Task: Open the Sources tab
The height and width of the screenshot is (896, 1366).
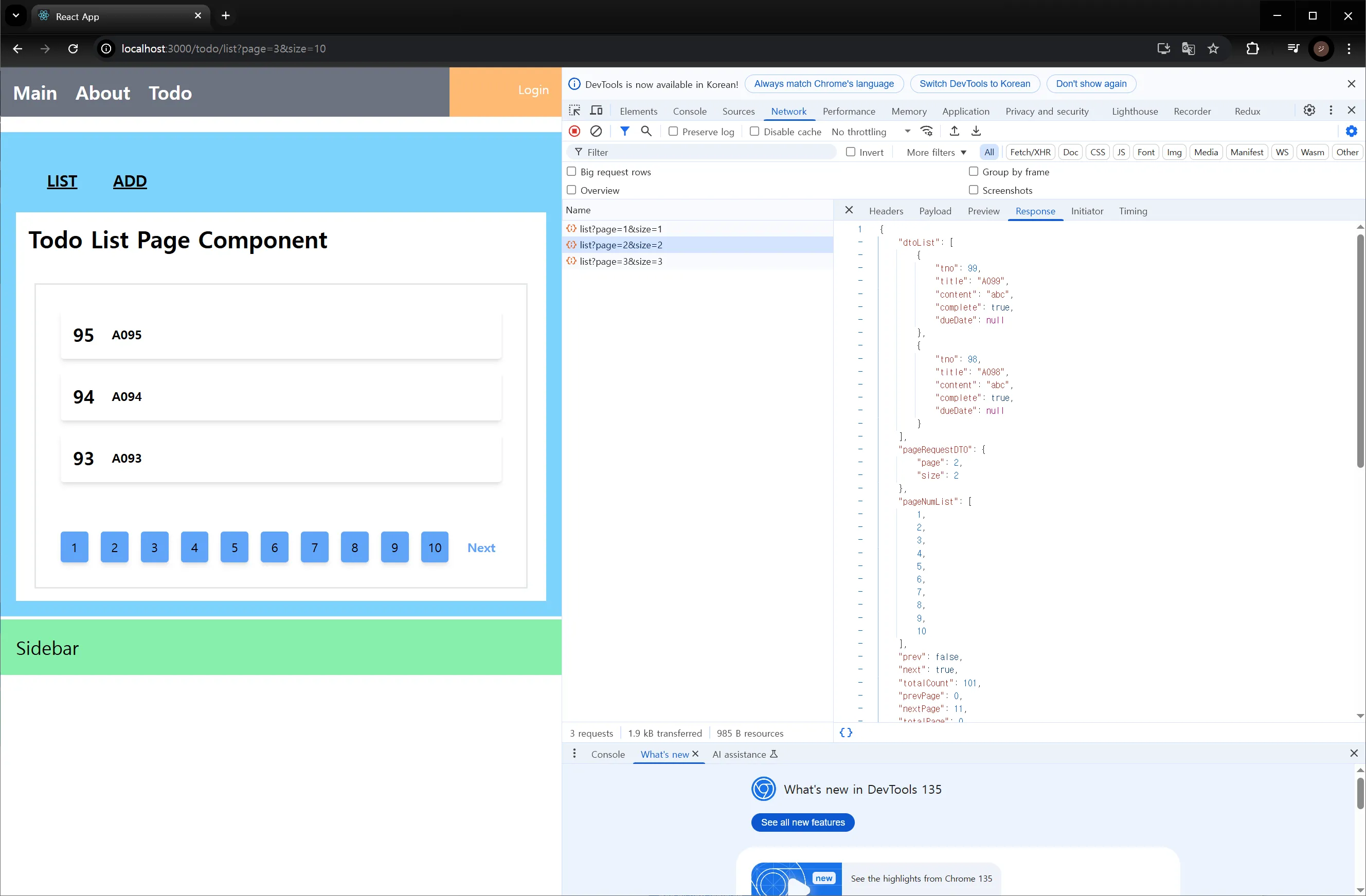Action: [738, 111]
